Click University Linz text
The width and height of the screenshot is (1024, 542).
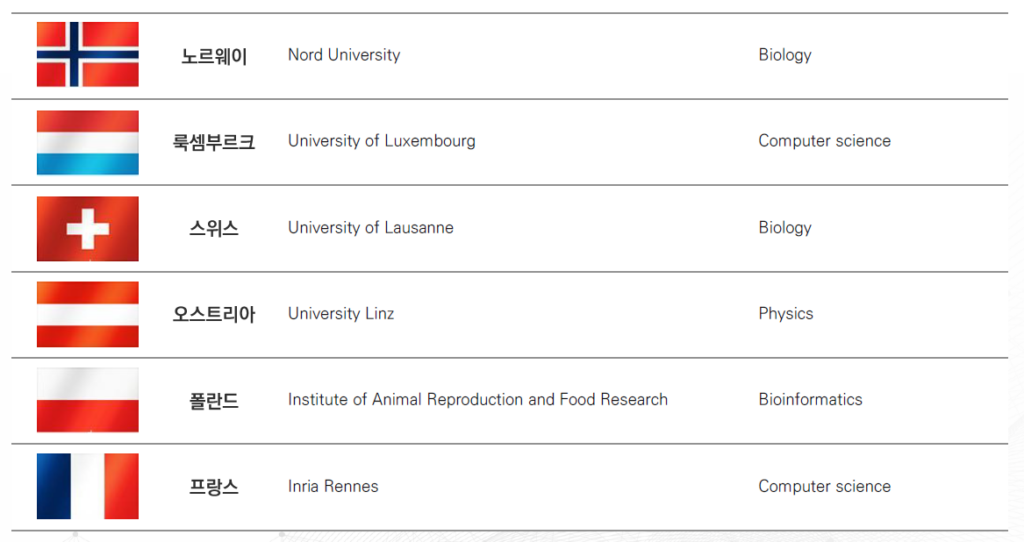click(x=341, y=313)
